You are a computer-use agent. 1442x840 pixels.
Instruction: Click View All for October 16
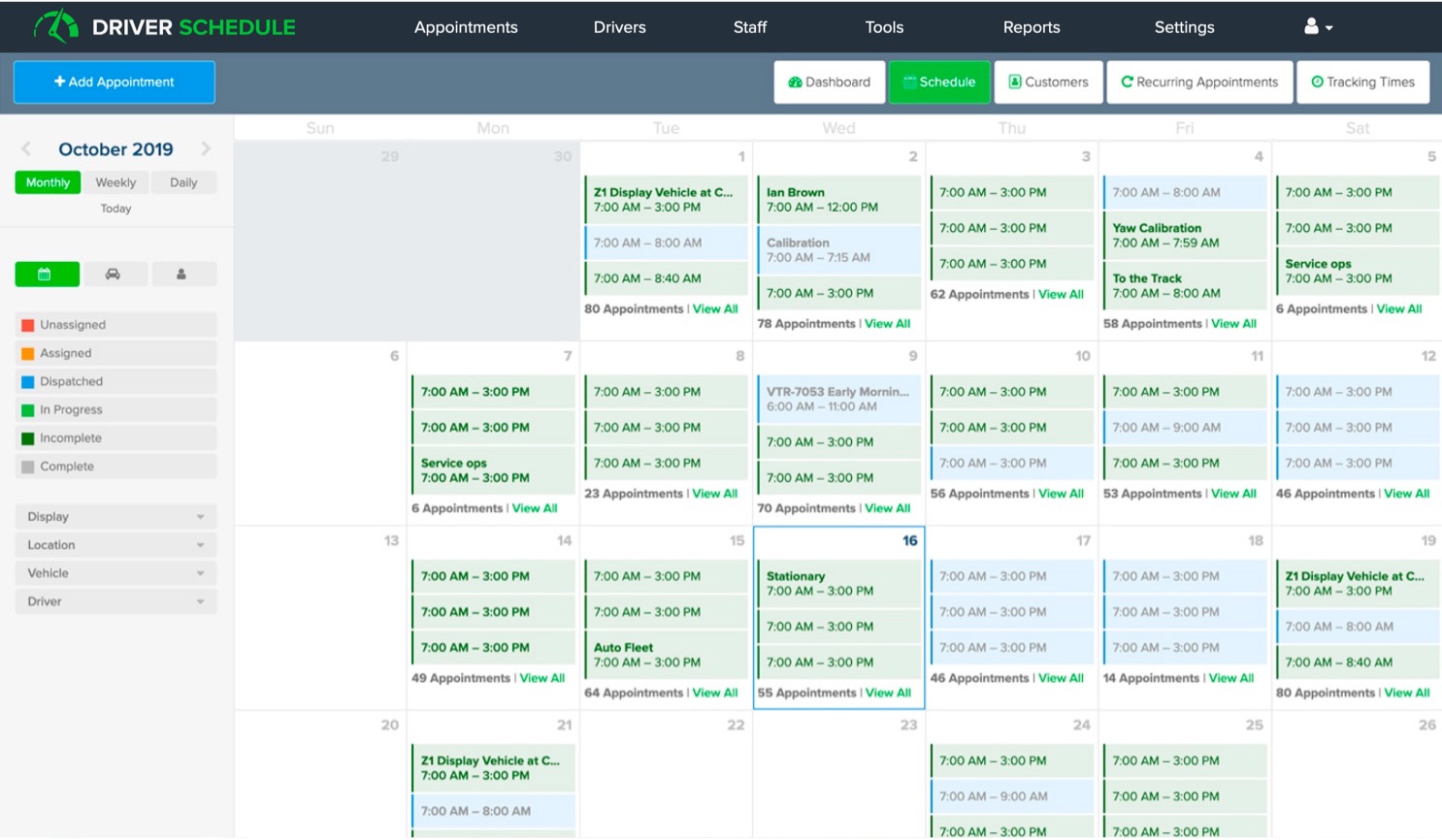pos(887,693)
